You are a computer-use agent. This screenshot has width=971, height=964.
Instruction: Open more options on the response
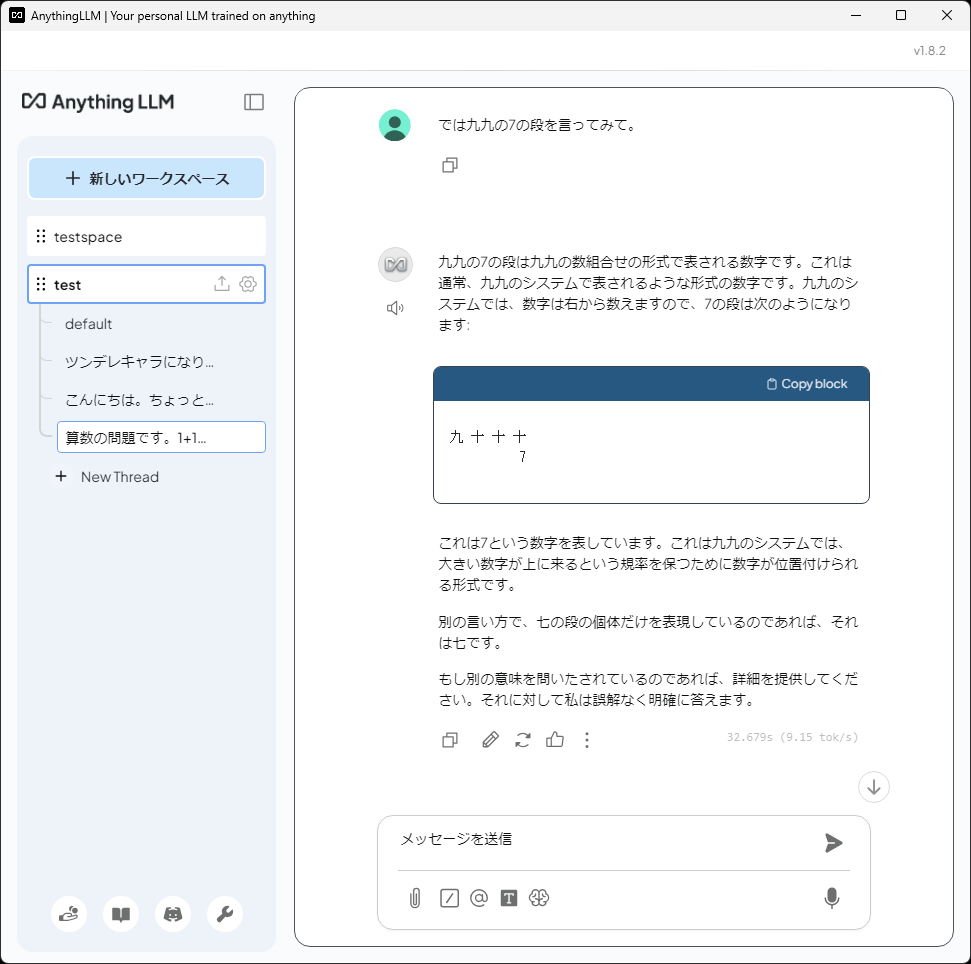[587, 739]
